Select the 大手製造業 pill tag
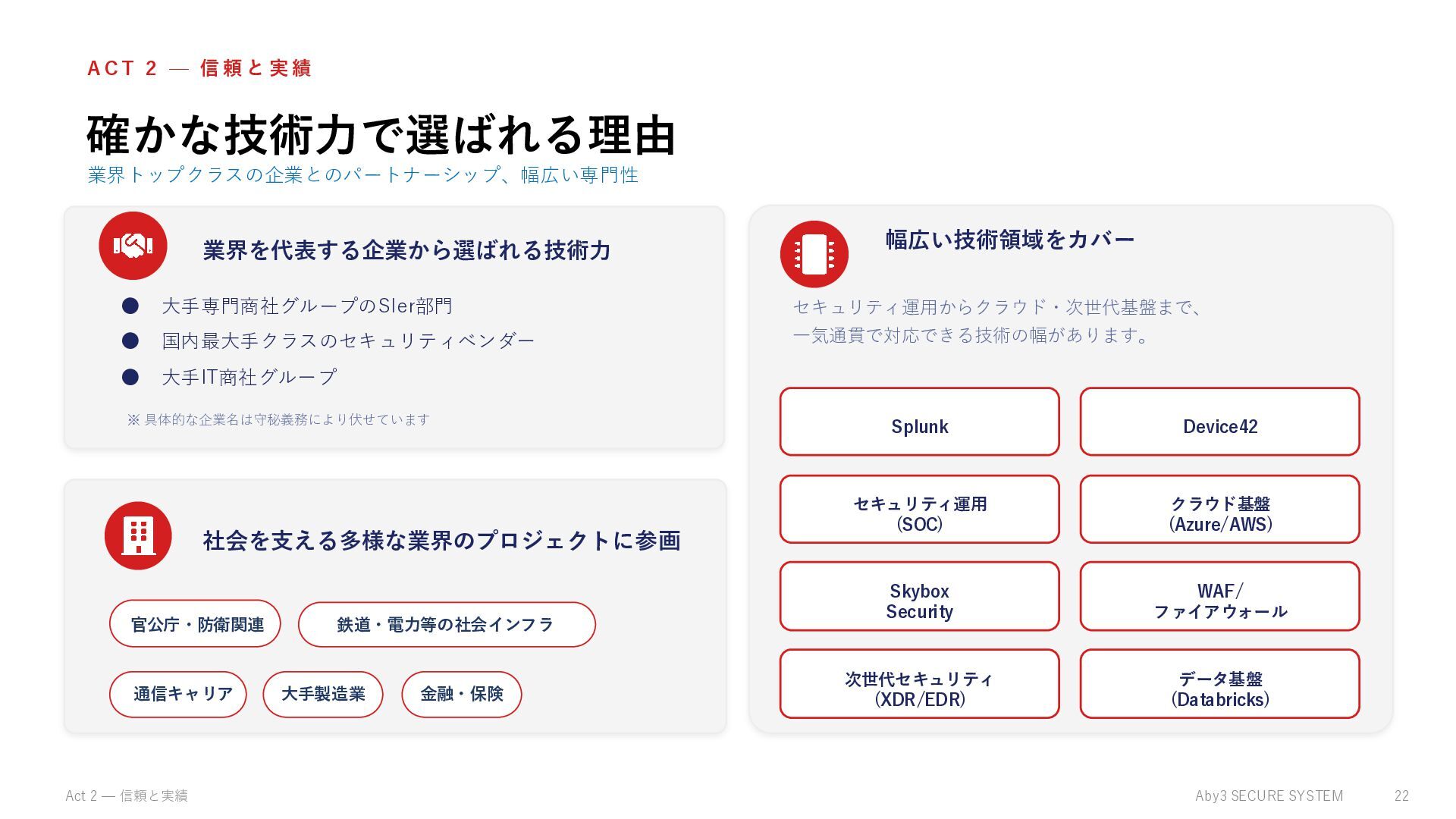The width and height of the screenshot is (1456, 819). pos(323,694)
